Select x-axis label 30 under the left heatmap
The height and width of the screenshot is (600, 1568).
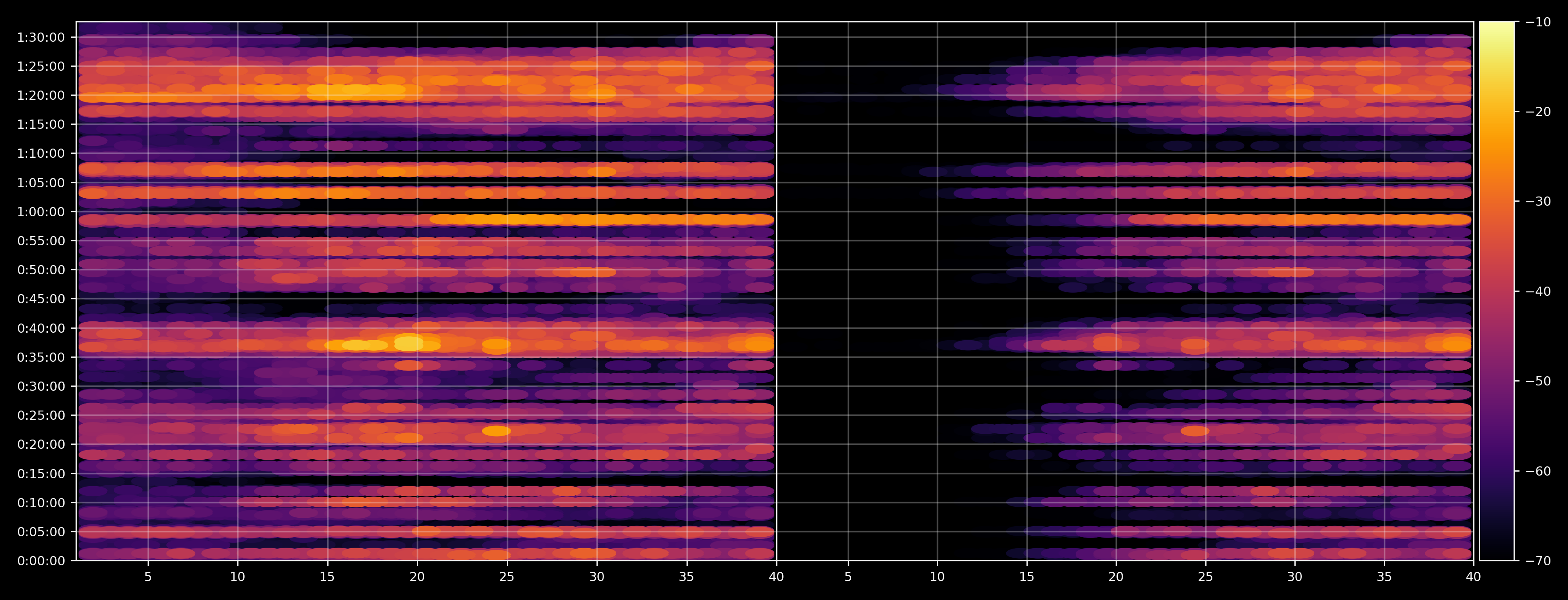coord(596,577)
